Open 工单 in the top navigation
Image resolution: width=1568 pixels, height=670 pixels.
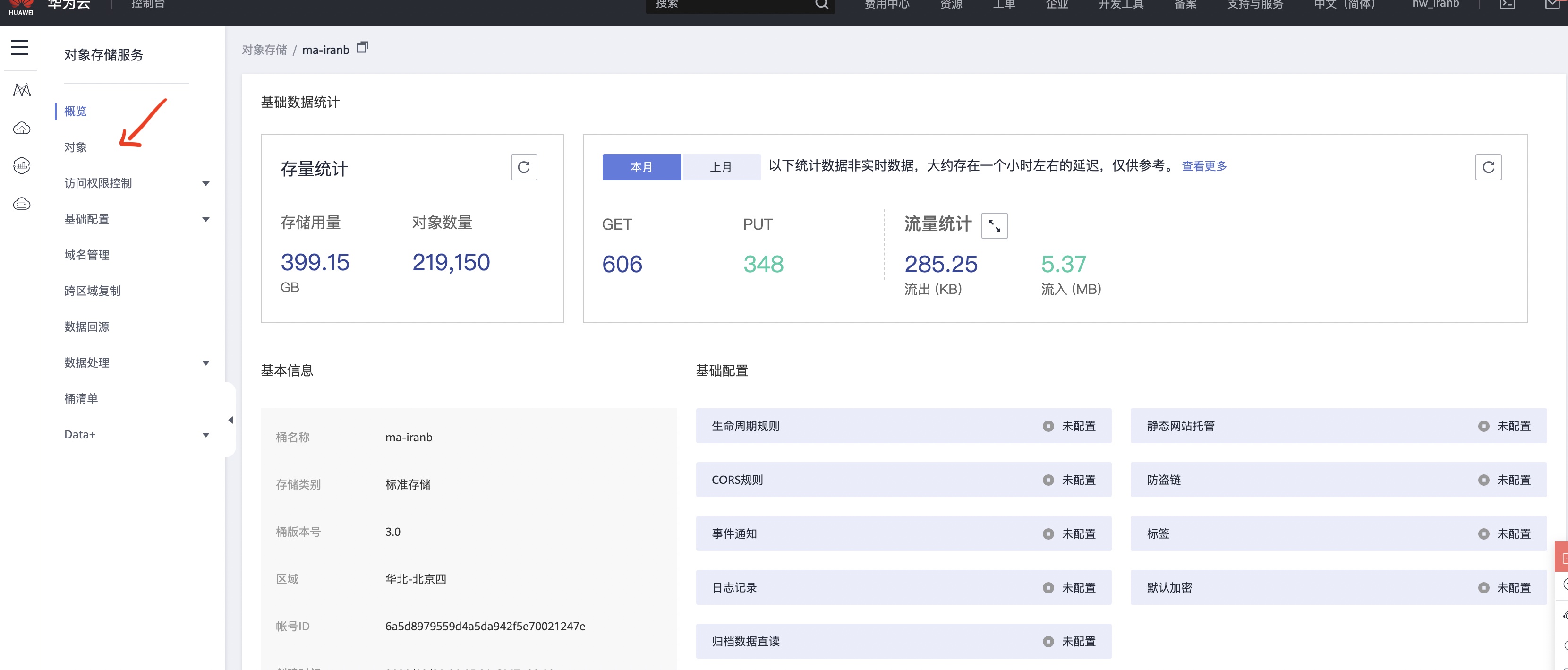tap(1004, 4)
